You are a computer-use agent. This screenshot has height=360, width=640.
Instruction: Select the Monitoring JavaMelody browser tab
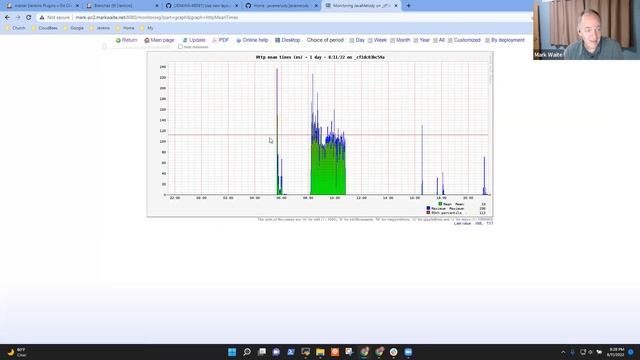tap(361, 6)
